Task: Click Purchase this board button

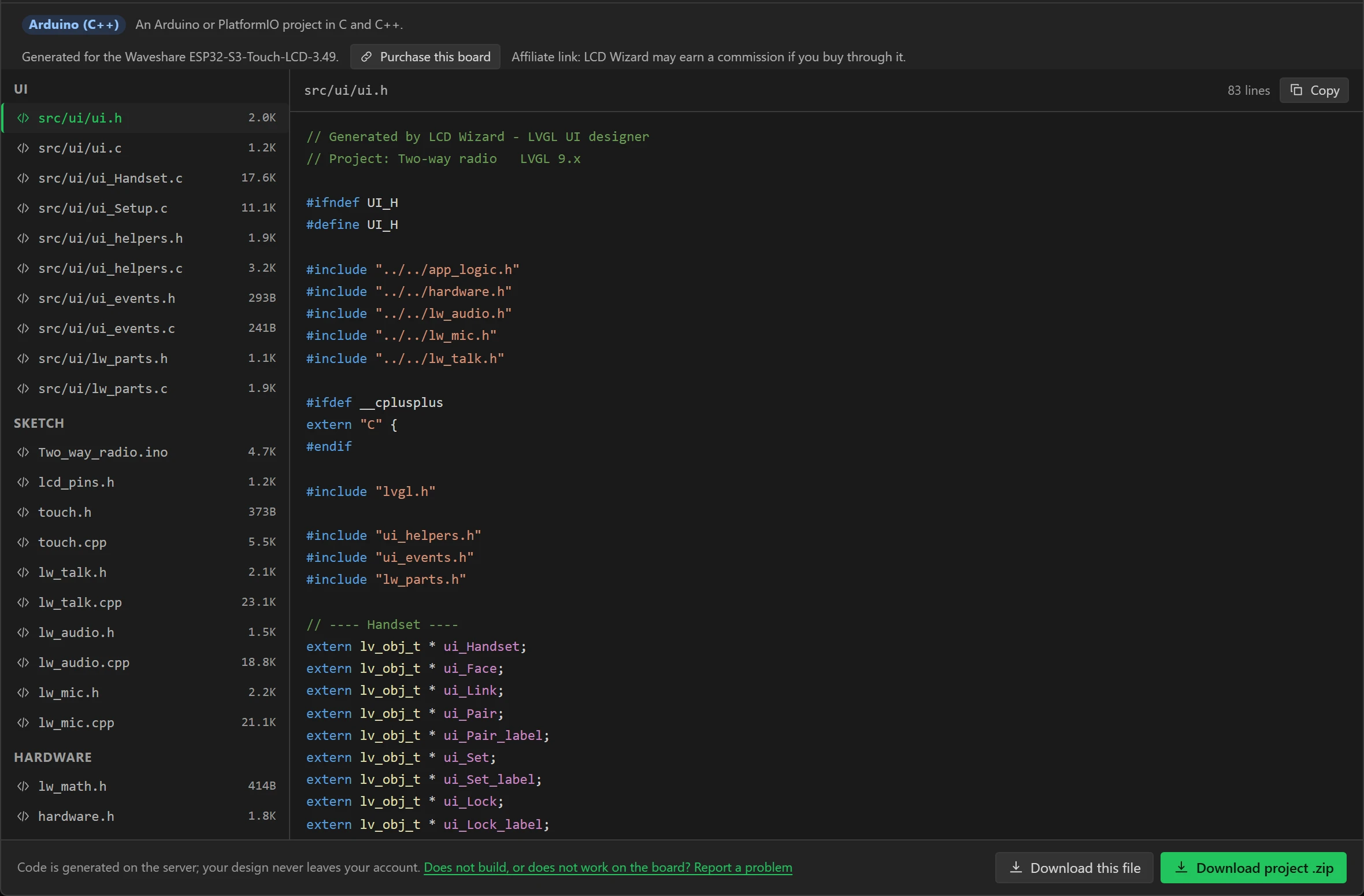Action: 425,57
